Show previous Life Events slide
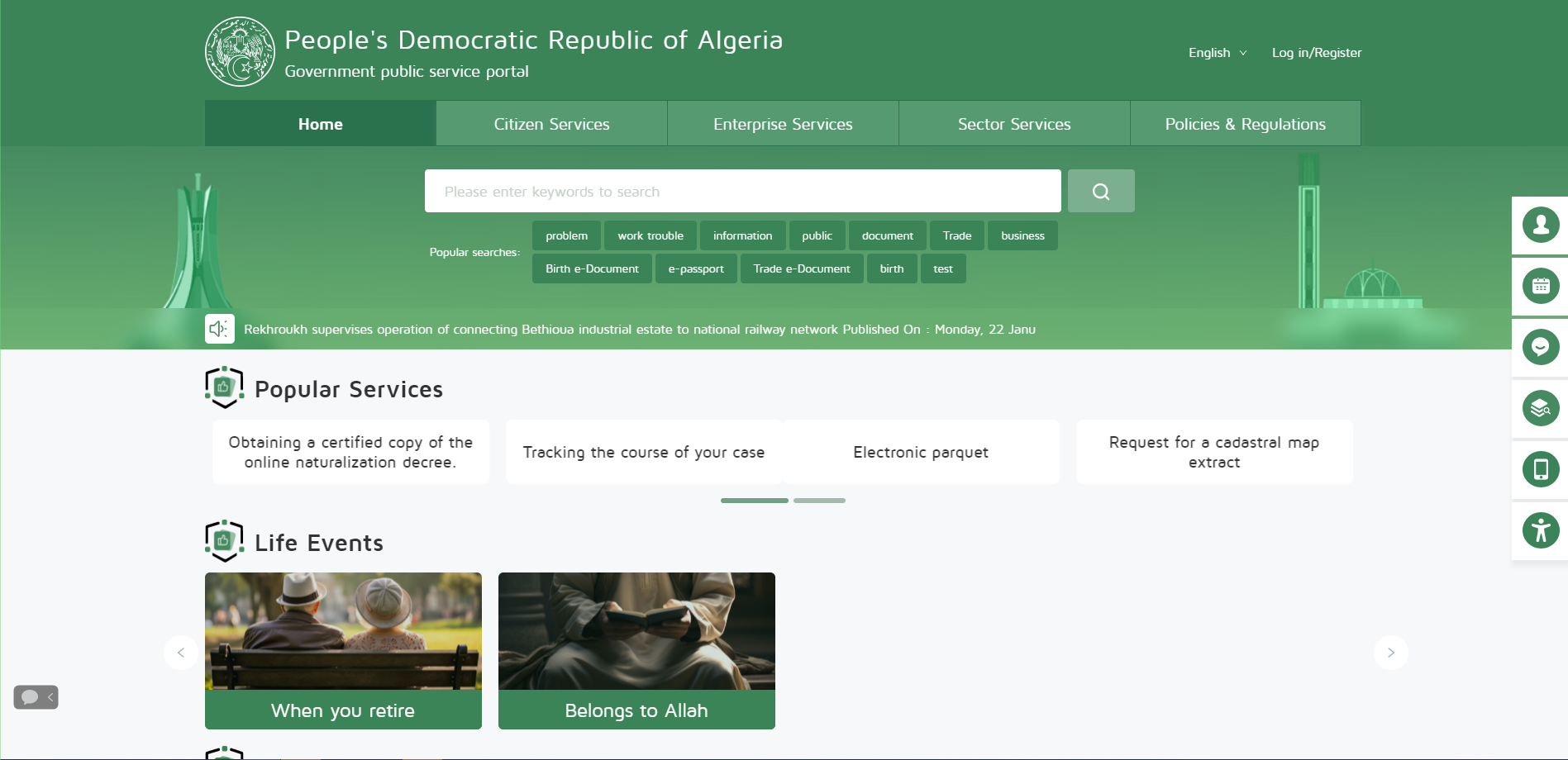 [180, 653]
